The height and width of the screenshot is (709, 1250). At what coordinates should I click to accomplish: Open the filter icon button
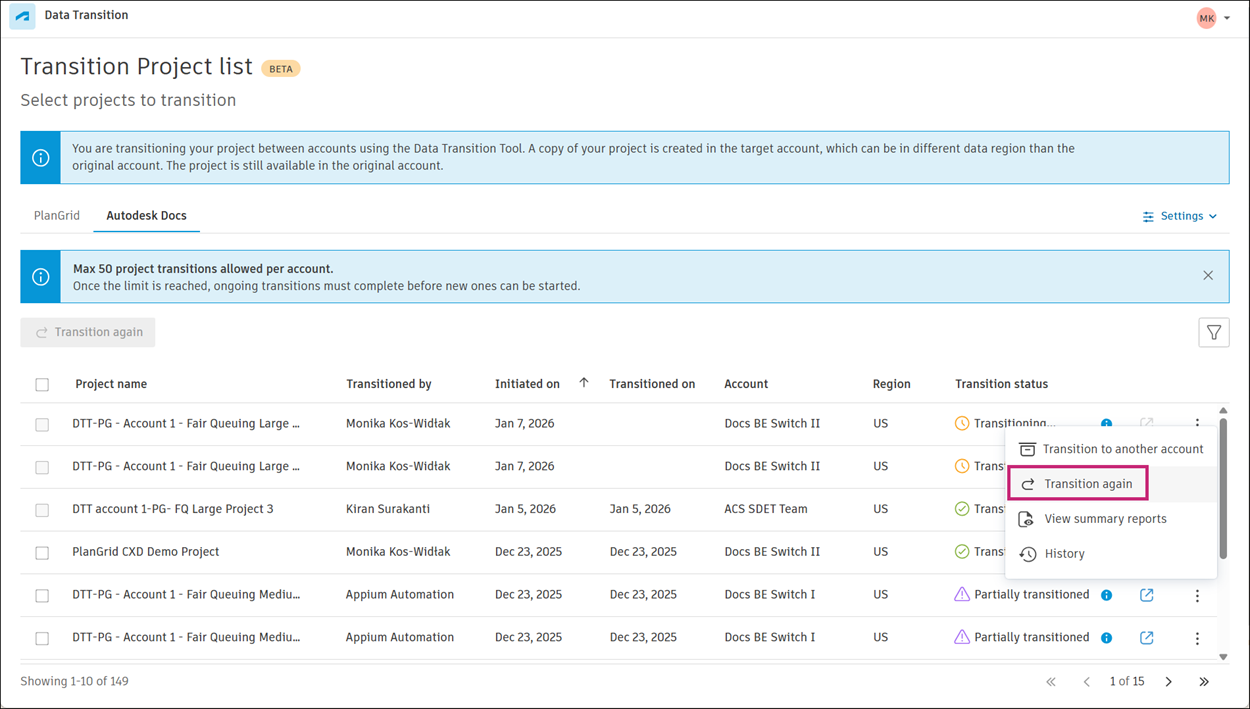click(x=1213, y=333)
